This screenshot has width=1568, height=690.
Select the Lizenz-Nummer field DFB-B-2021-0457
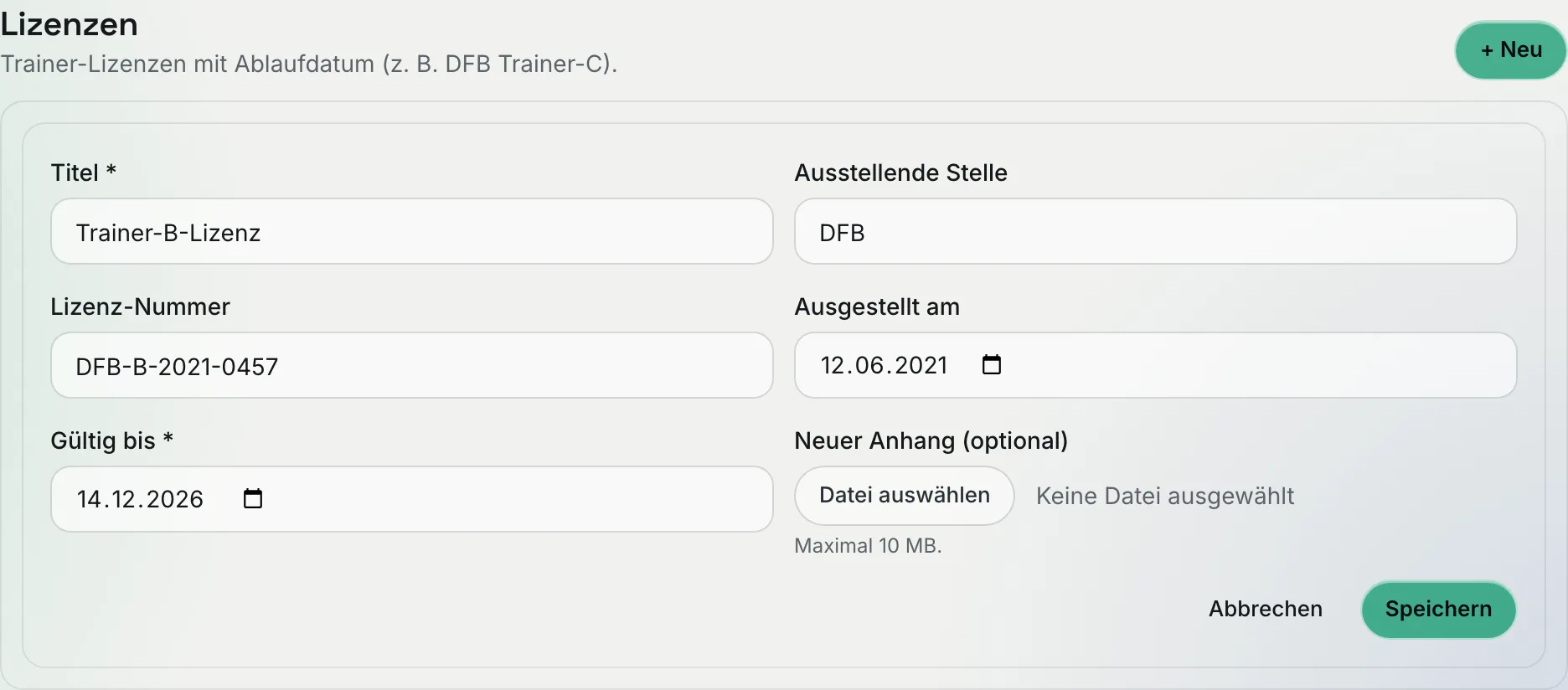click(x=411, y=365)
